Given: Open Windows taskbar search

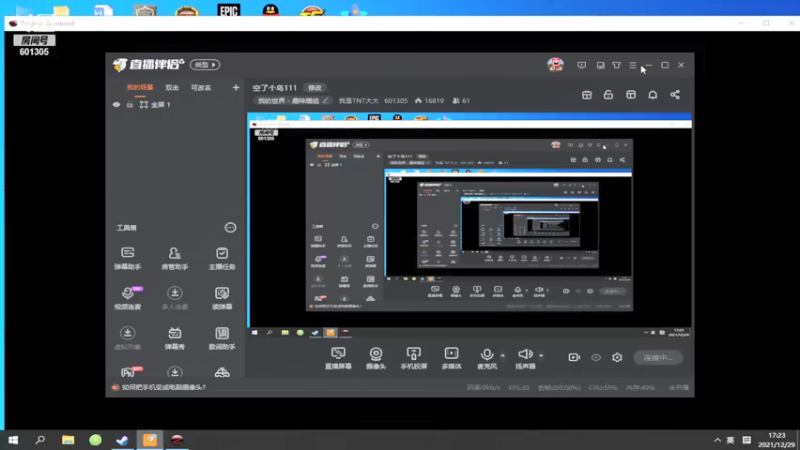Looking at the screenshot, I should tap(40, 440).
